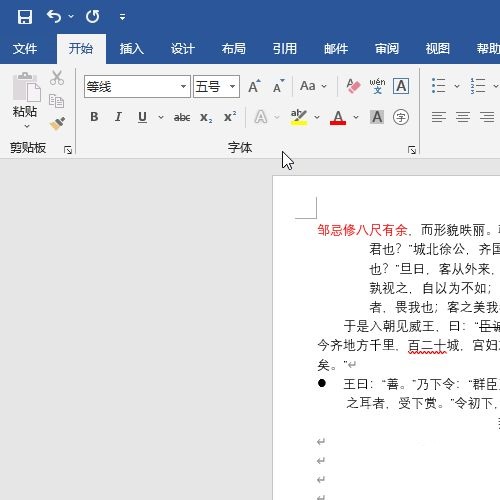Toggle subscript formatting
The width and height of the screenshot is (500, 500).
206,117
